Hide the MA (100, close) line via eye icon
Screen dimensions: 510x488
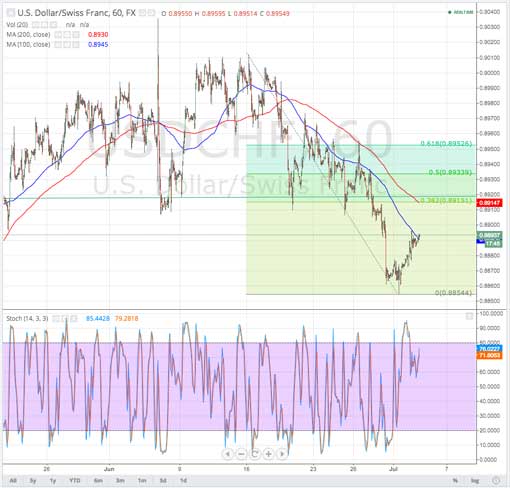coord(58,45)
